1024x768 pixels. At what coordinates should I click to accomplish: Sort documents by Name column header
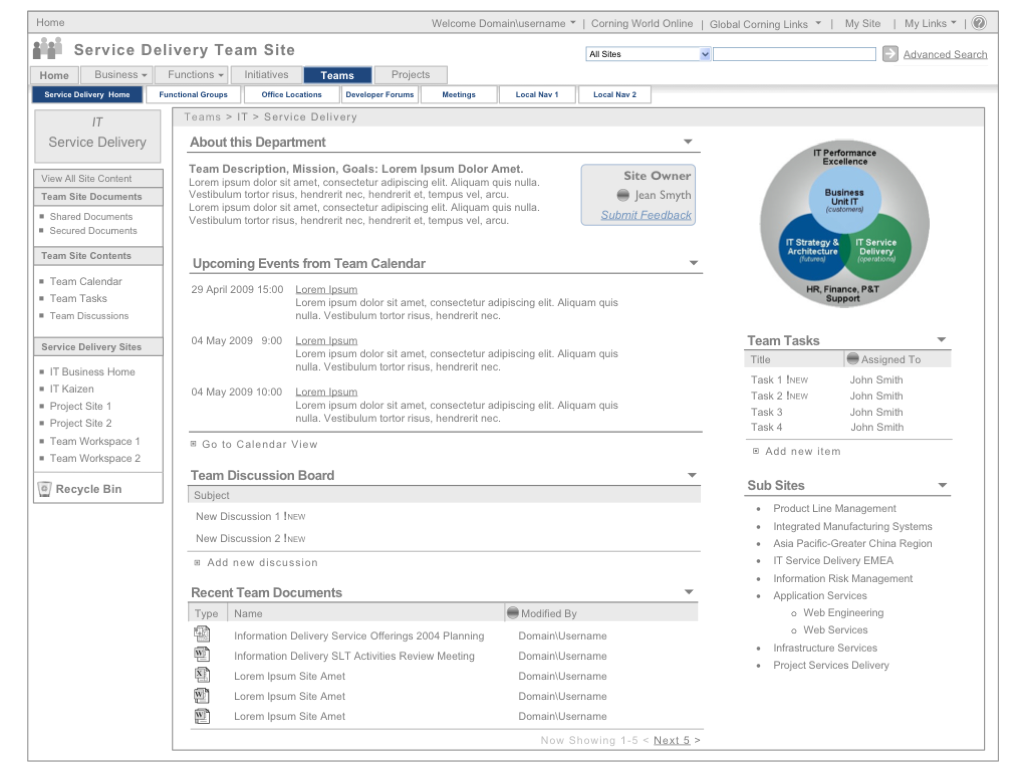(248, 613)
